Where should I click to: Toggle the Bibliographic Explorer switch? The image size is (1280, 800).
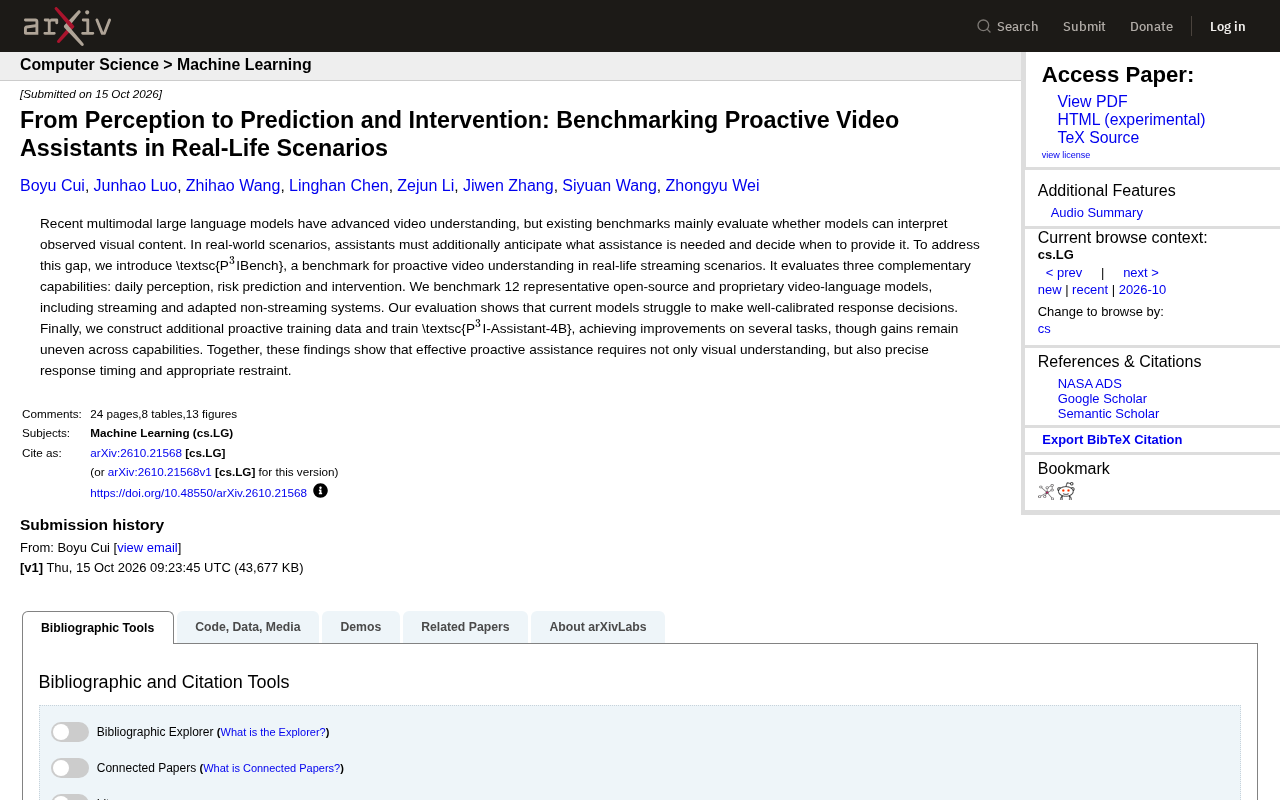pyautogui.click(x=70, y=732)
